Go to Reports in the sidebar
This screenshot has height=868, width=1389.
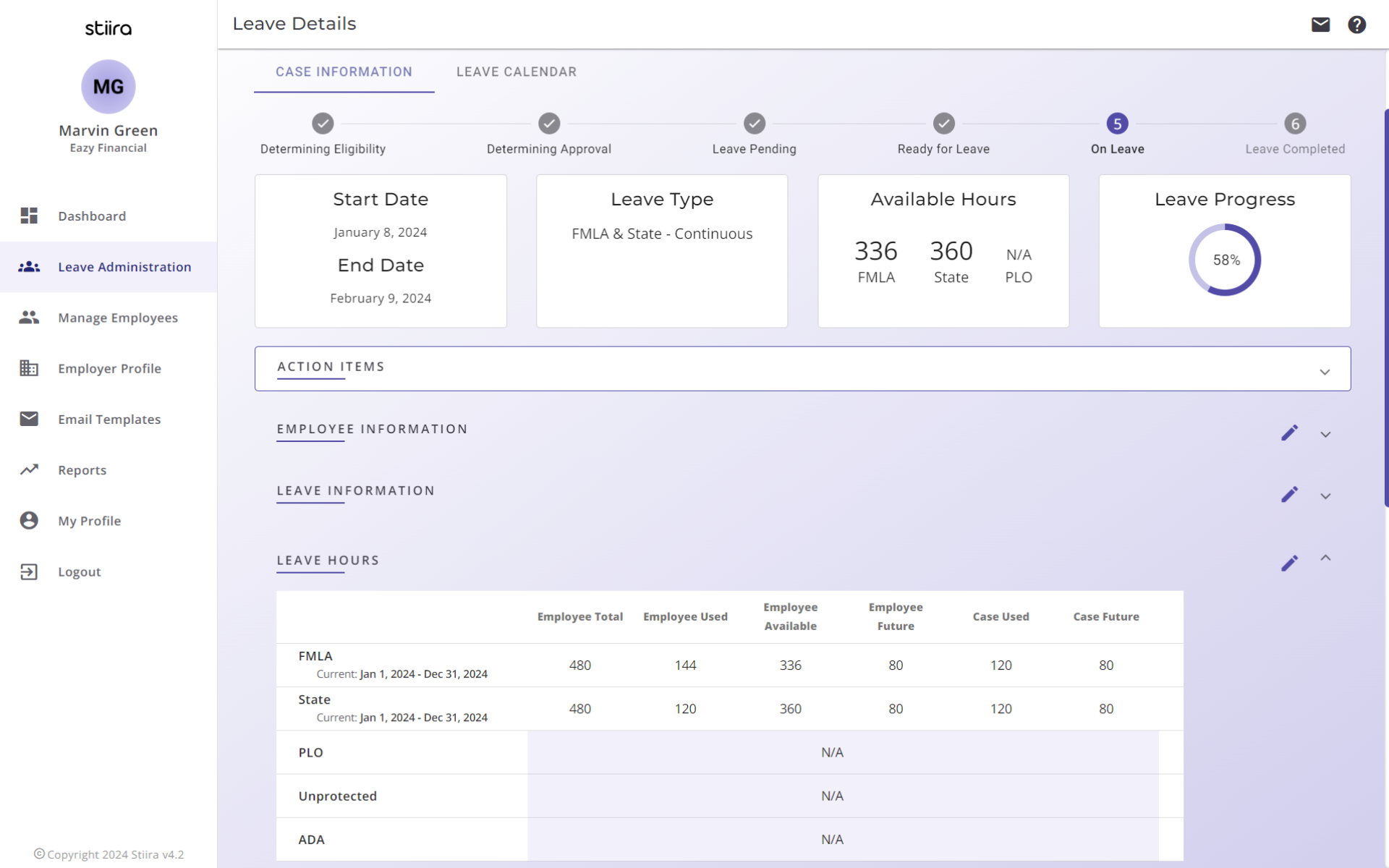coord(82,470)
